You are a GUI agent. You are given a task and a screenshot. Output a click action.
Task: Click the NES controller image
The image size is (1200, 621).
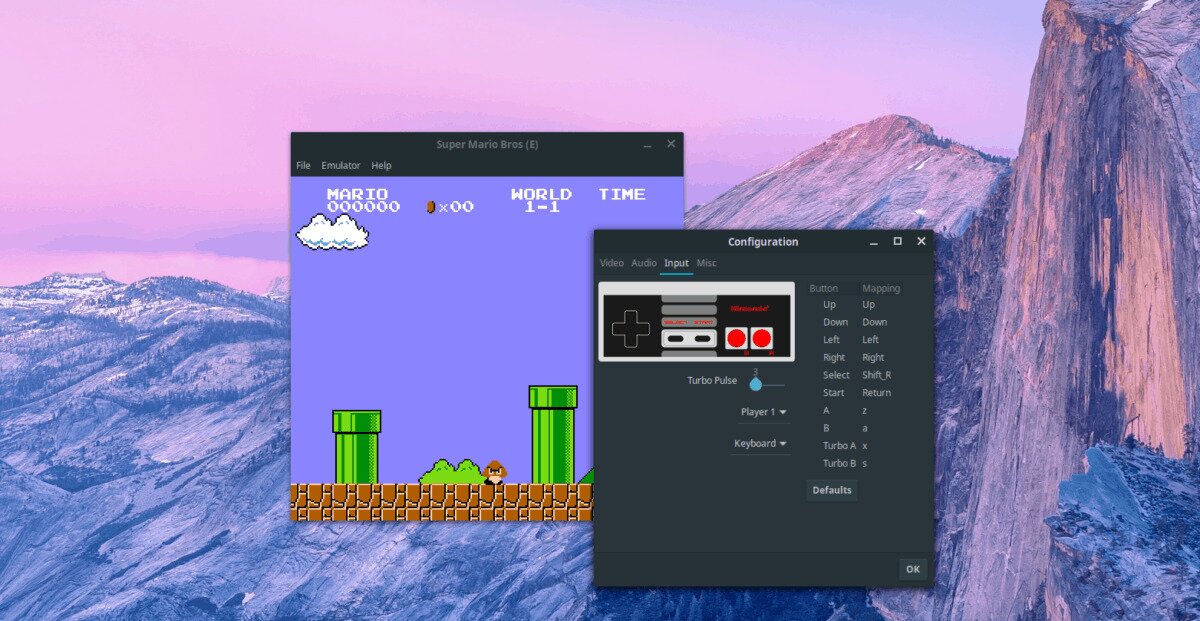click(x=697, y=322)
